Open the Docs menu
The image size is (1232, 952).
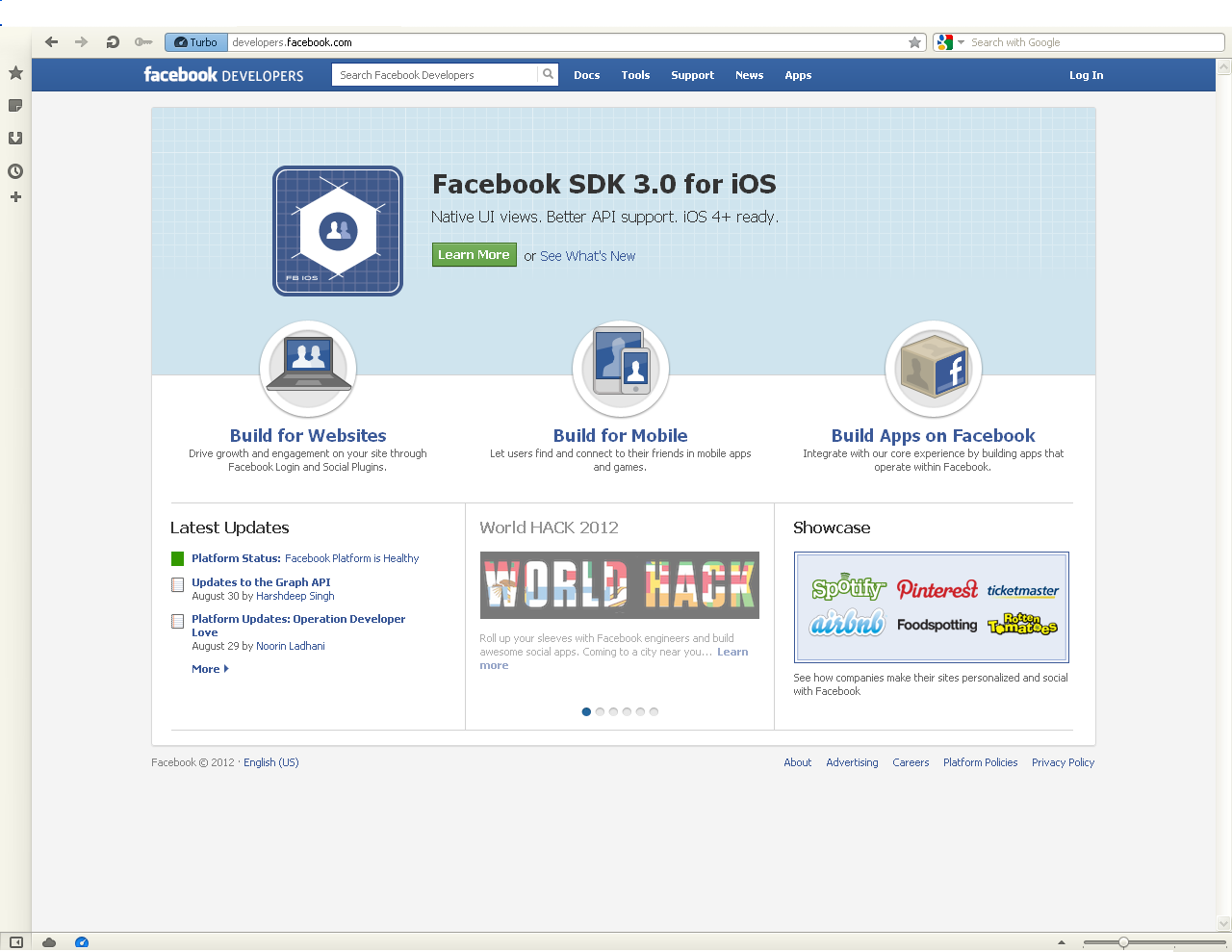(587, 75)
